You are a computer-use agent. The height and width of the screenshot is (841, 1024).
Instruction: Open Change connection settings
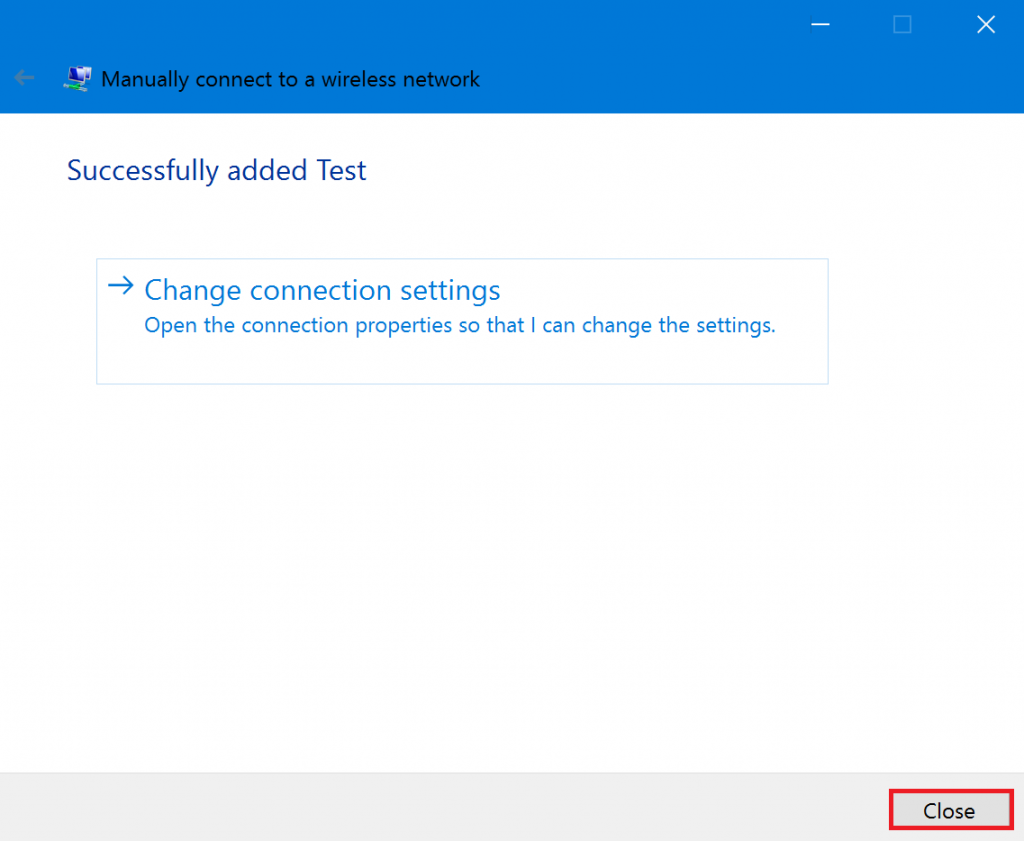(x=322, y=290)
